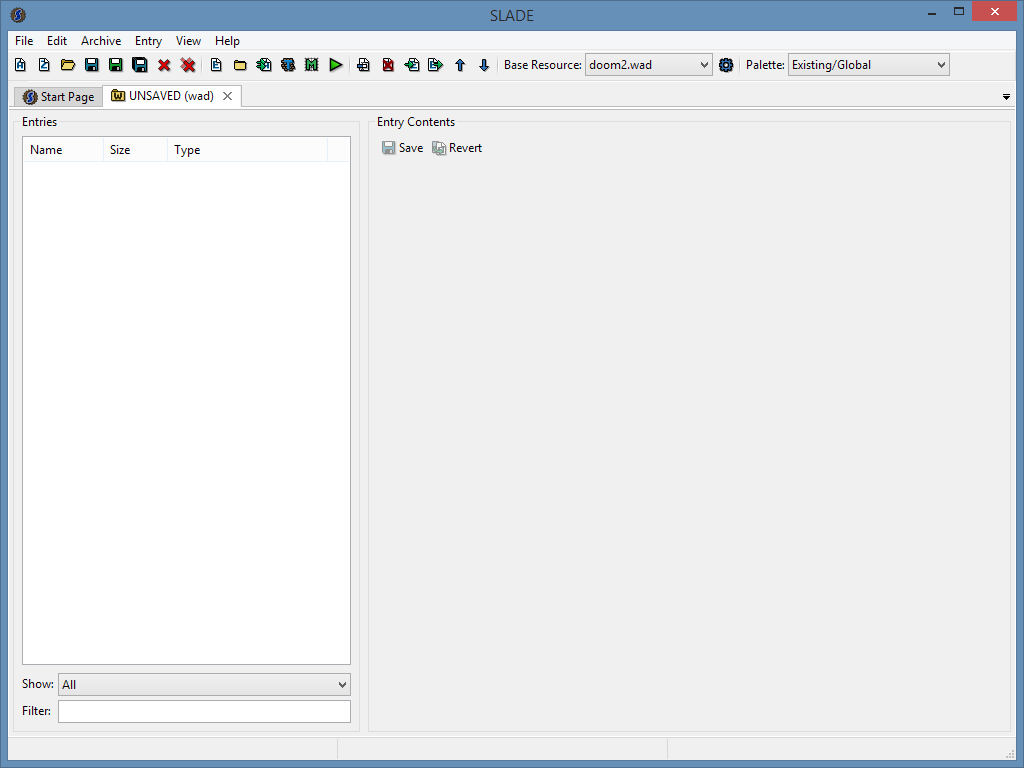Save the archive with the blue floppy icon

tap(91, 65)
